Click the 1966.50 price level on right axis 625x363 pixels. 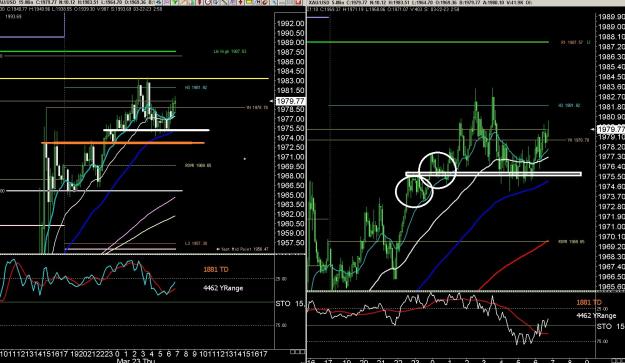611,276
